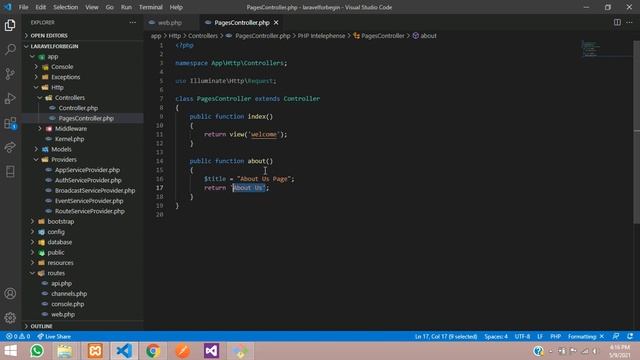Open XAMPP from the taskbar
This screenshot has height=360, width=640.
(95, 351)
